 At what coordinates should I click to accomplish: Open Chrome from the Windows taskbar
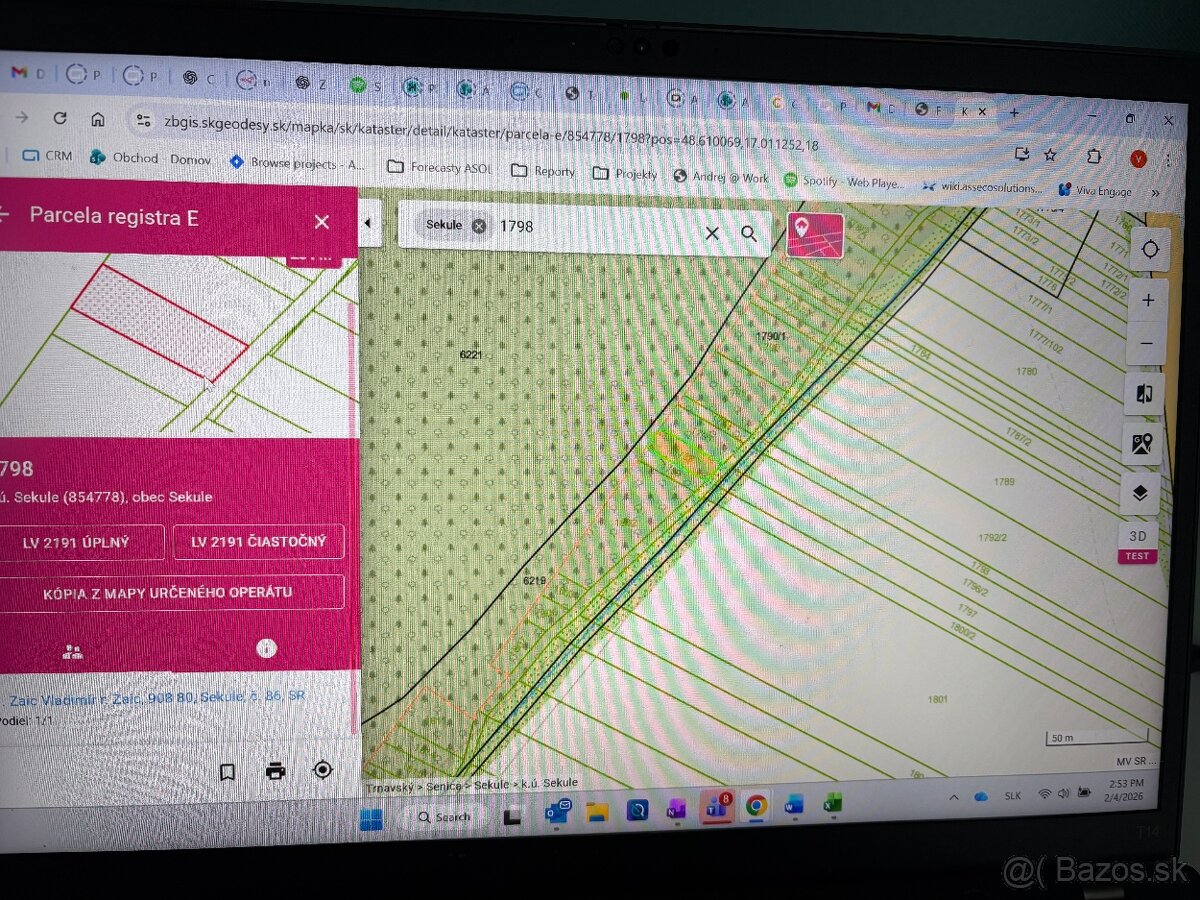pyautogui.click(x=756, y=806)
